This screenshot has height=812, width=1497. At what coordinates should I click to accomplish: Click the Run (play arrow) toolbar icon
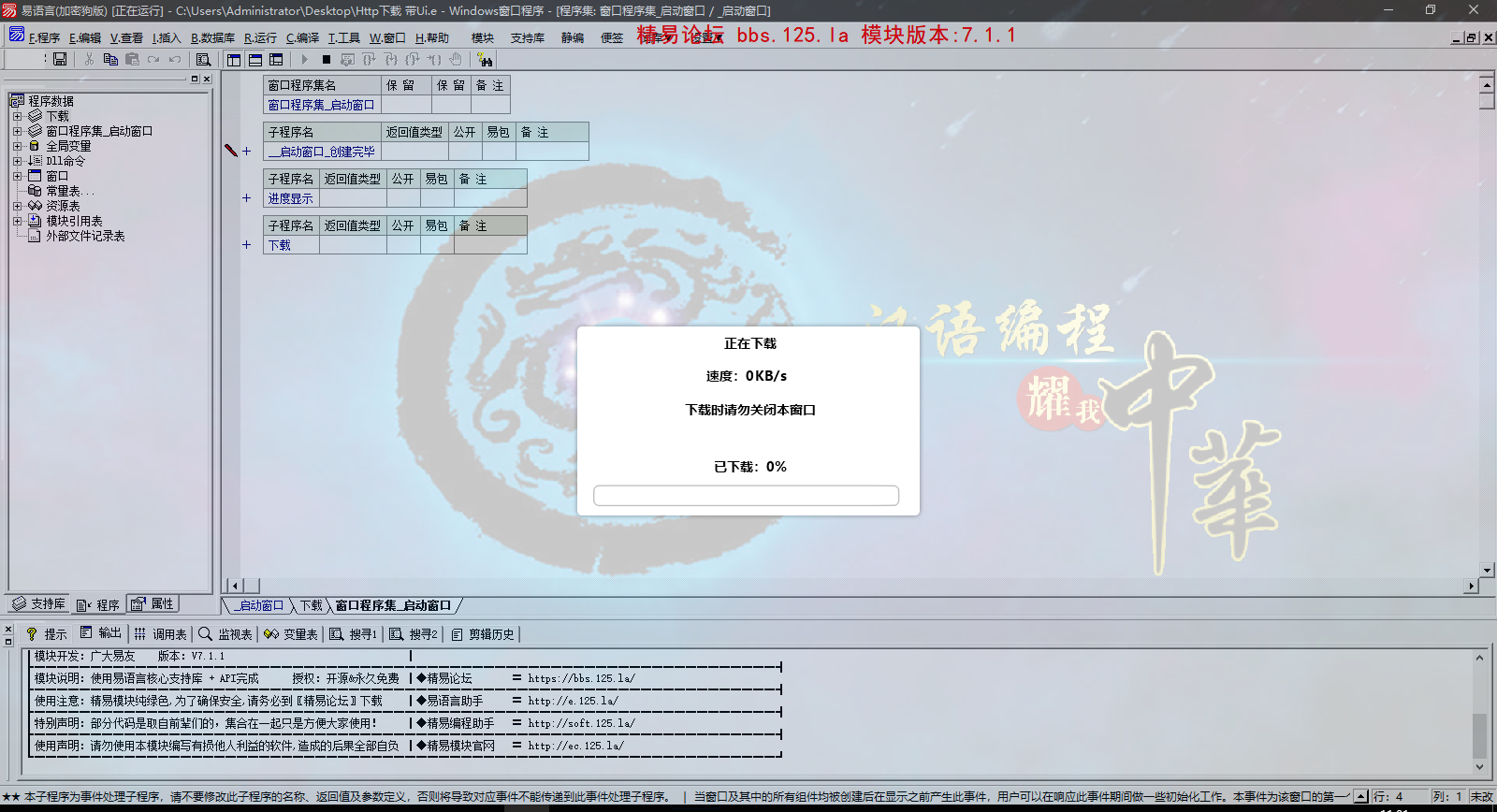point(304,59)
